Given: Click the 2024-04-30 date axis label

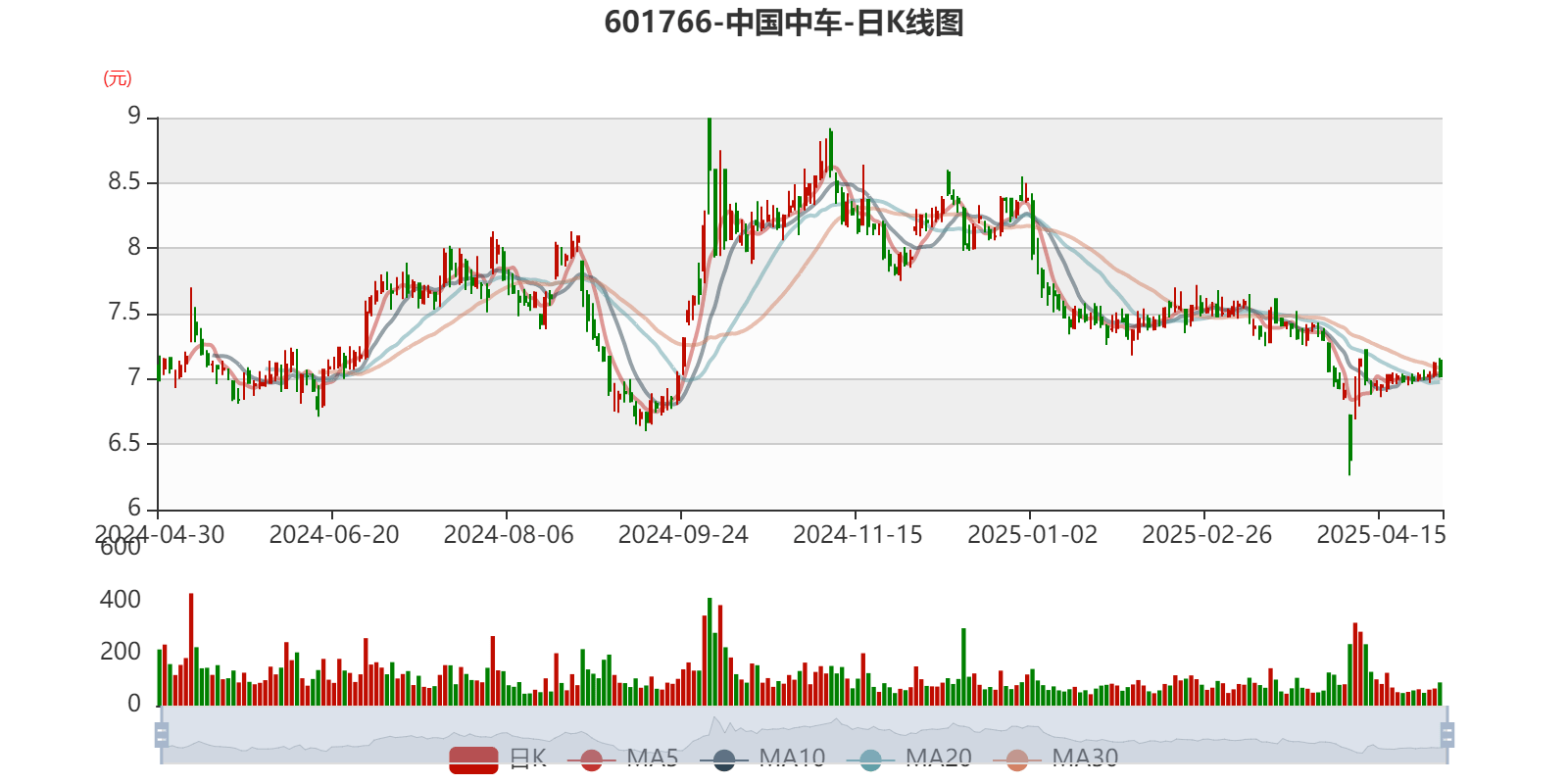Looking at the screenshot, I should [x=160, y=534].
